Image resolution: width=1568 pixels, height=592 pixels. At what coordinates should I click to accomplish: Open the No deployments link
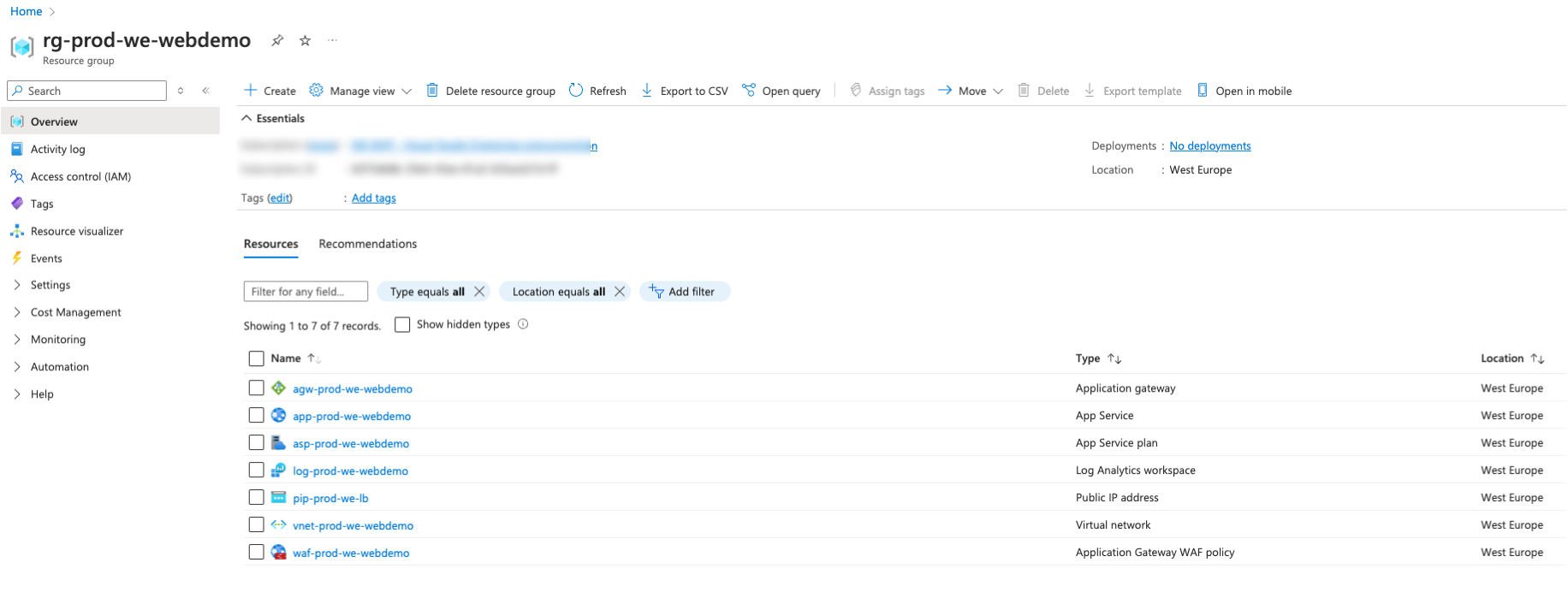point(1210,146)
